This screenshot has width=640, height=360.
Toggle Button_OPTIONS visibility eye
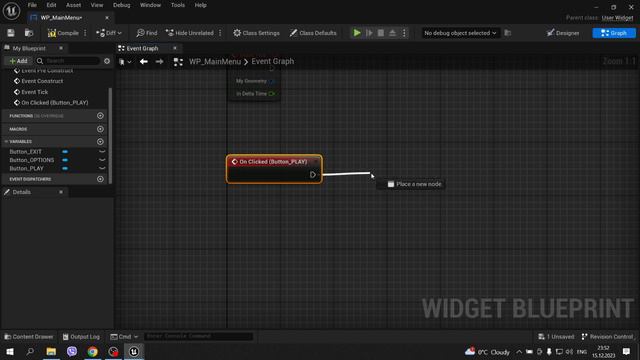click(x=102, y=160)
